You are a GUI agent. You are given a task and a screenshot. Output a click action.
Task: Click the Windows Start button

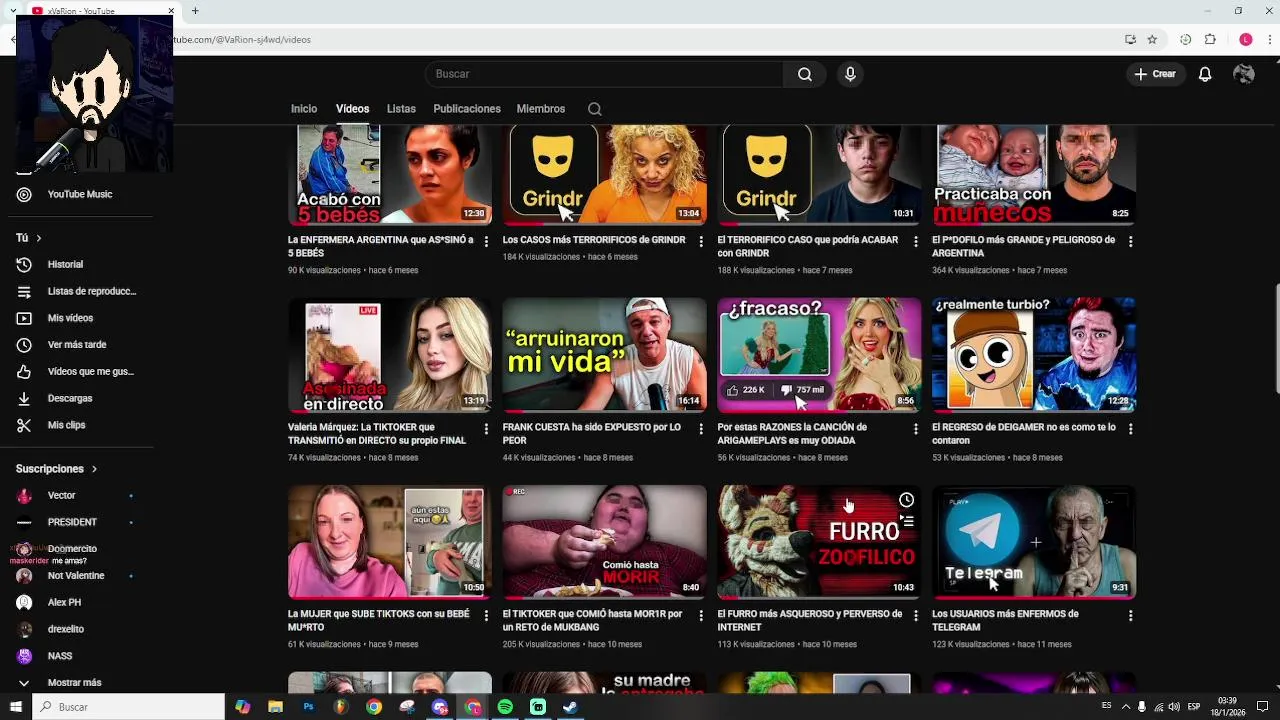coord(16,707)
